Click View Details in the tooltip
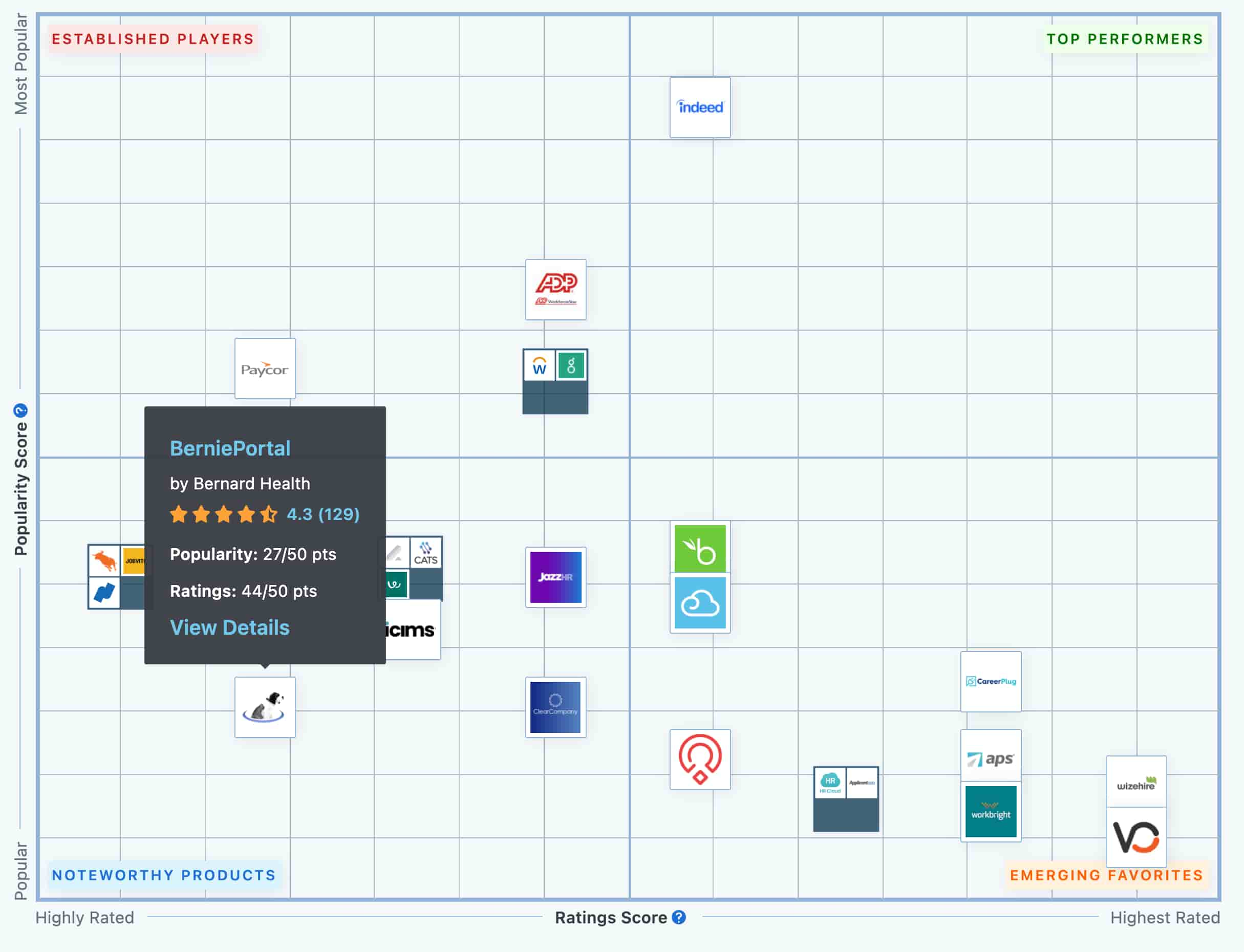Screen dimensions: 1244x952 click(229, 628)
